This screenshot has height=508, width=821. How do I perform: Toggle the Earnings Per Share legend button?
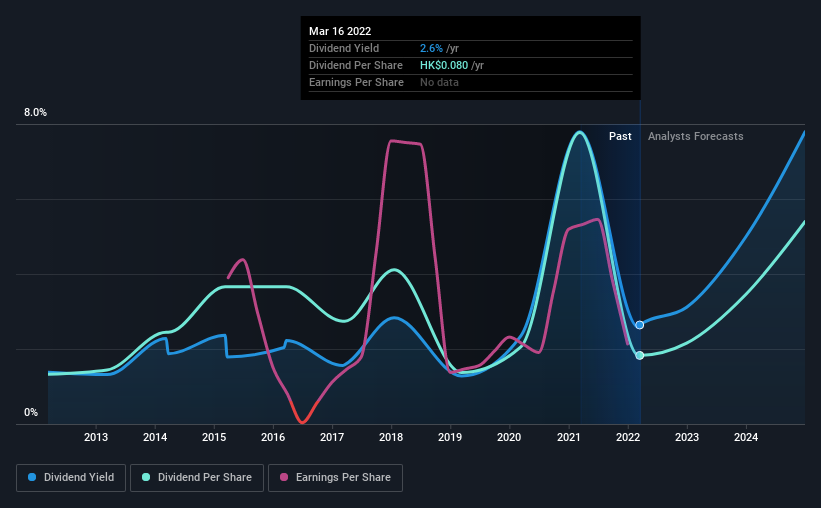335,478
